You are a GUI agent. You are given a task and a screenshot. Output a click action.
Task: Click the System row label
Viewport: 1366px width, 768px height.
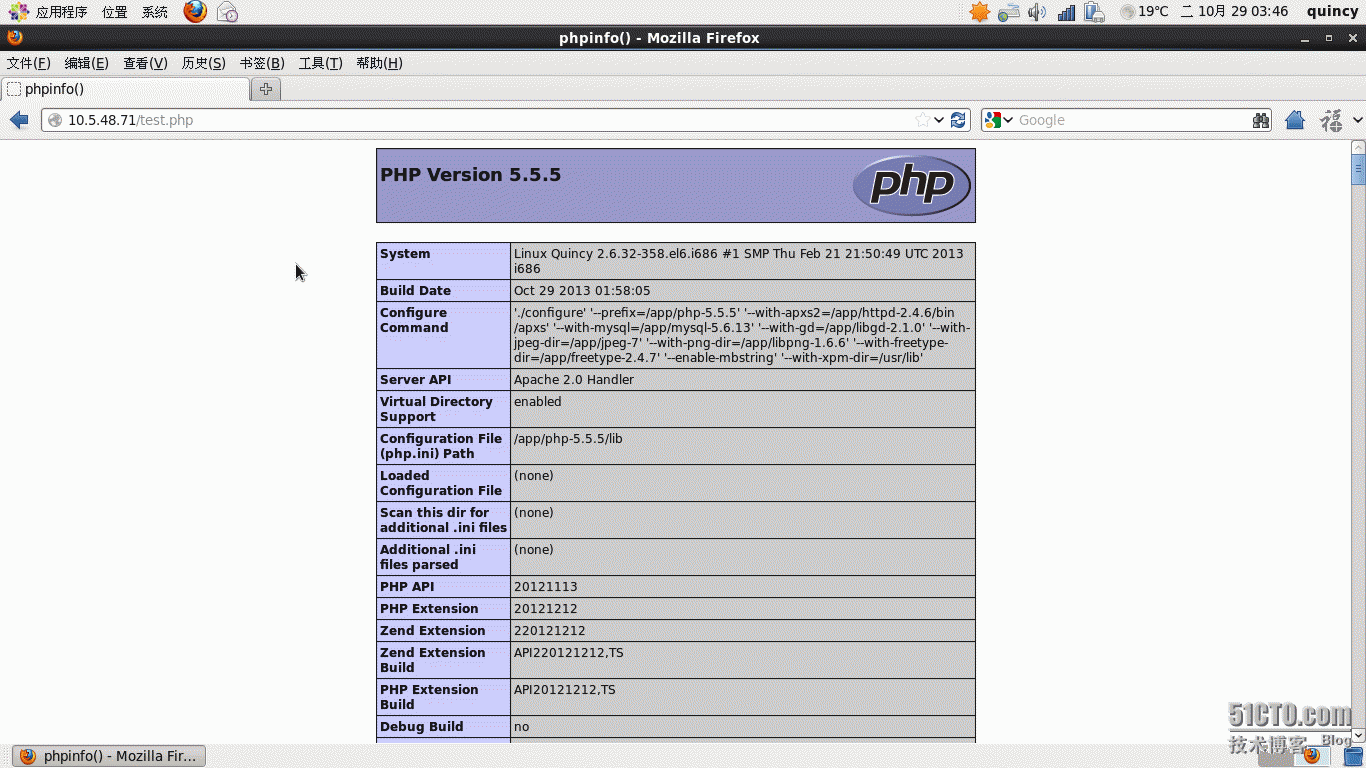(x=405, y=254)
